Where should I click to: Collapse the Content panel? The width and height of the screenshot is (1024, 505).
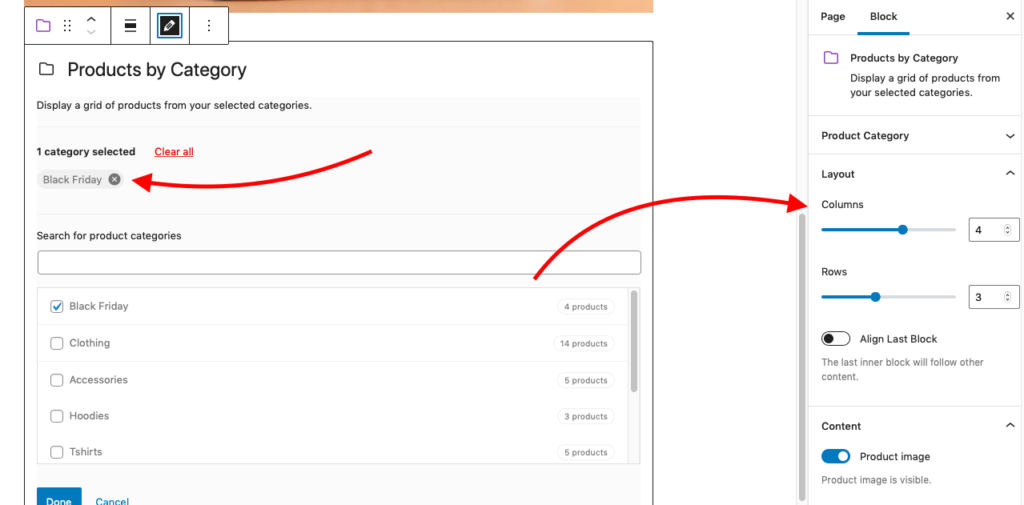(x=916, y=426)
